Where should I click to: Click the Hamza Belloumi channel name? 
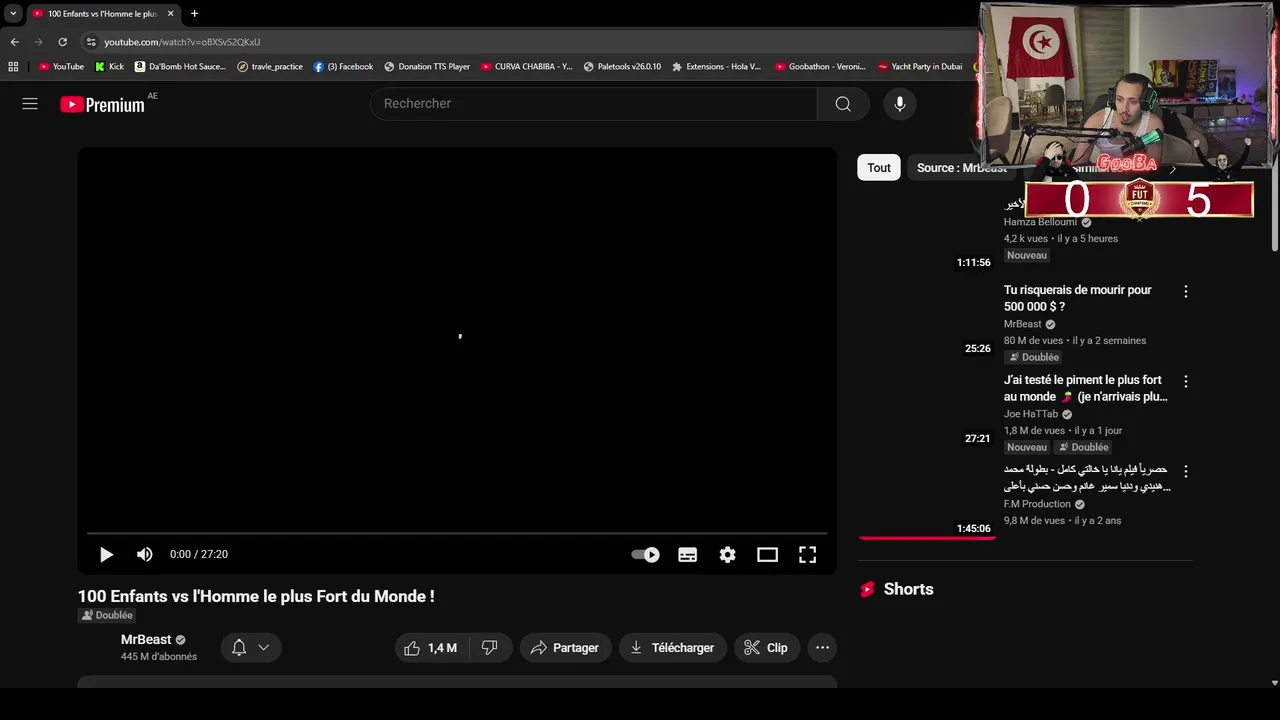pos(1040,222)
